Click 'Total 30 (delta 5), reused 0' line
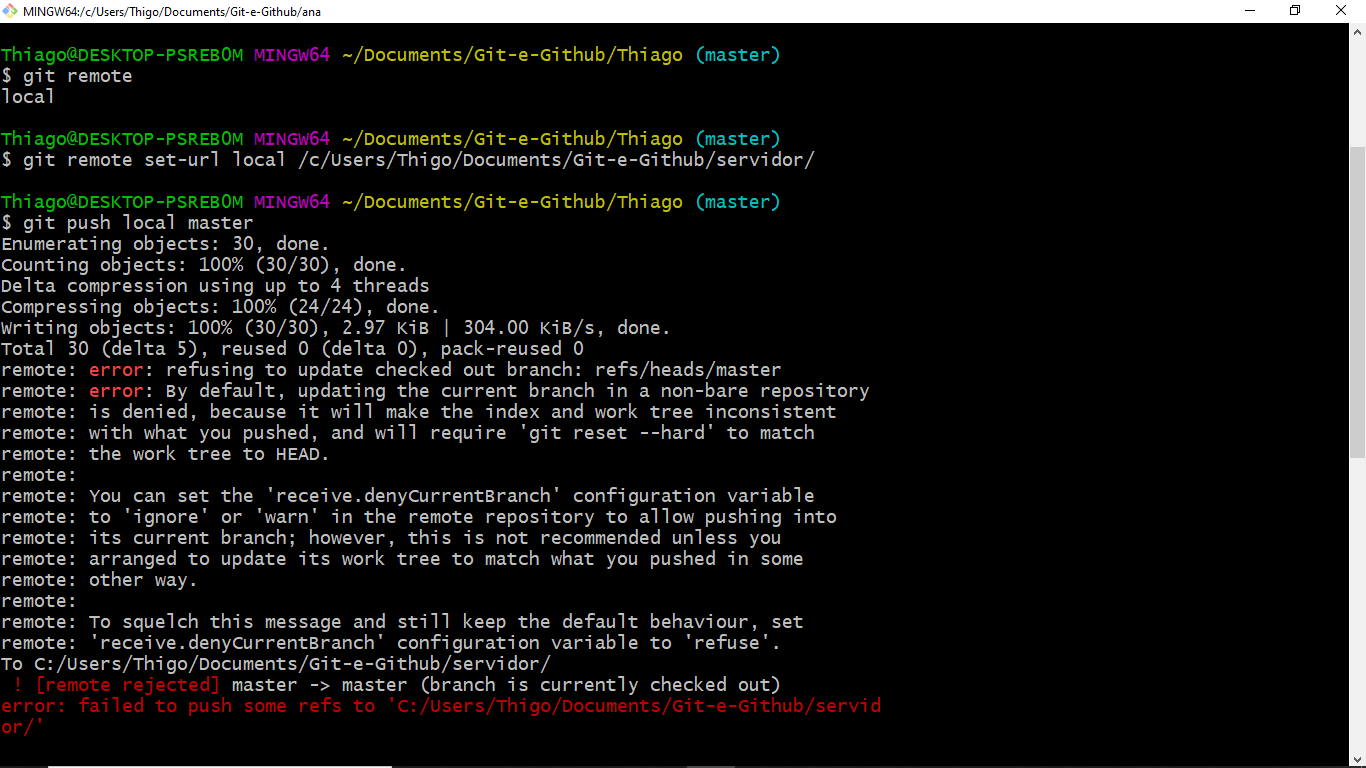1366x768 pixels. coord(292,349)
